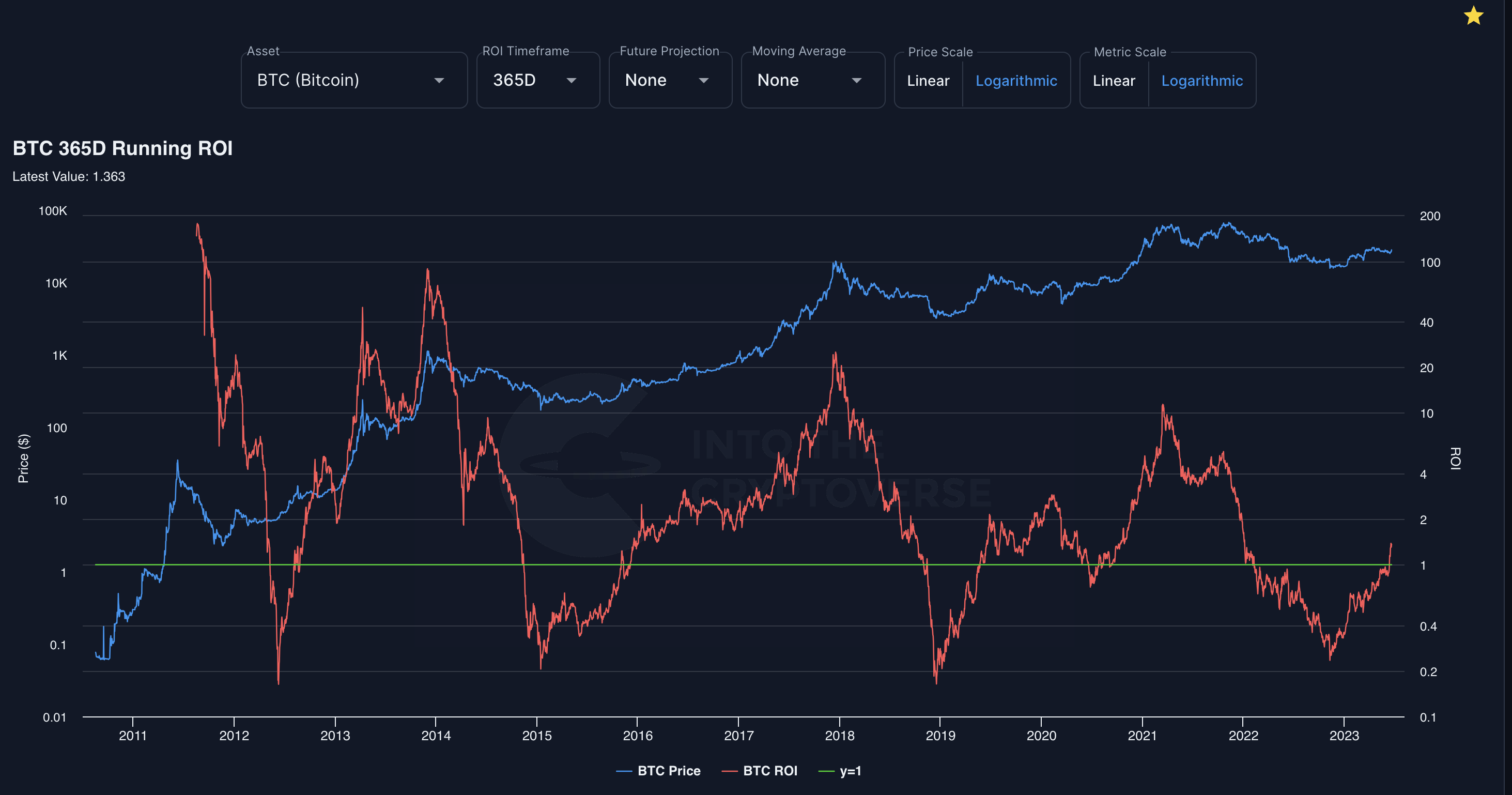Toggle the BTC ROI legend label
1512x795 pixels.
point(769,771)
